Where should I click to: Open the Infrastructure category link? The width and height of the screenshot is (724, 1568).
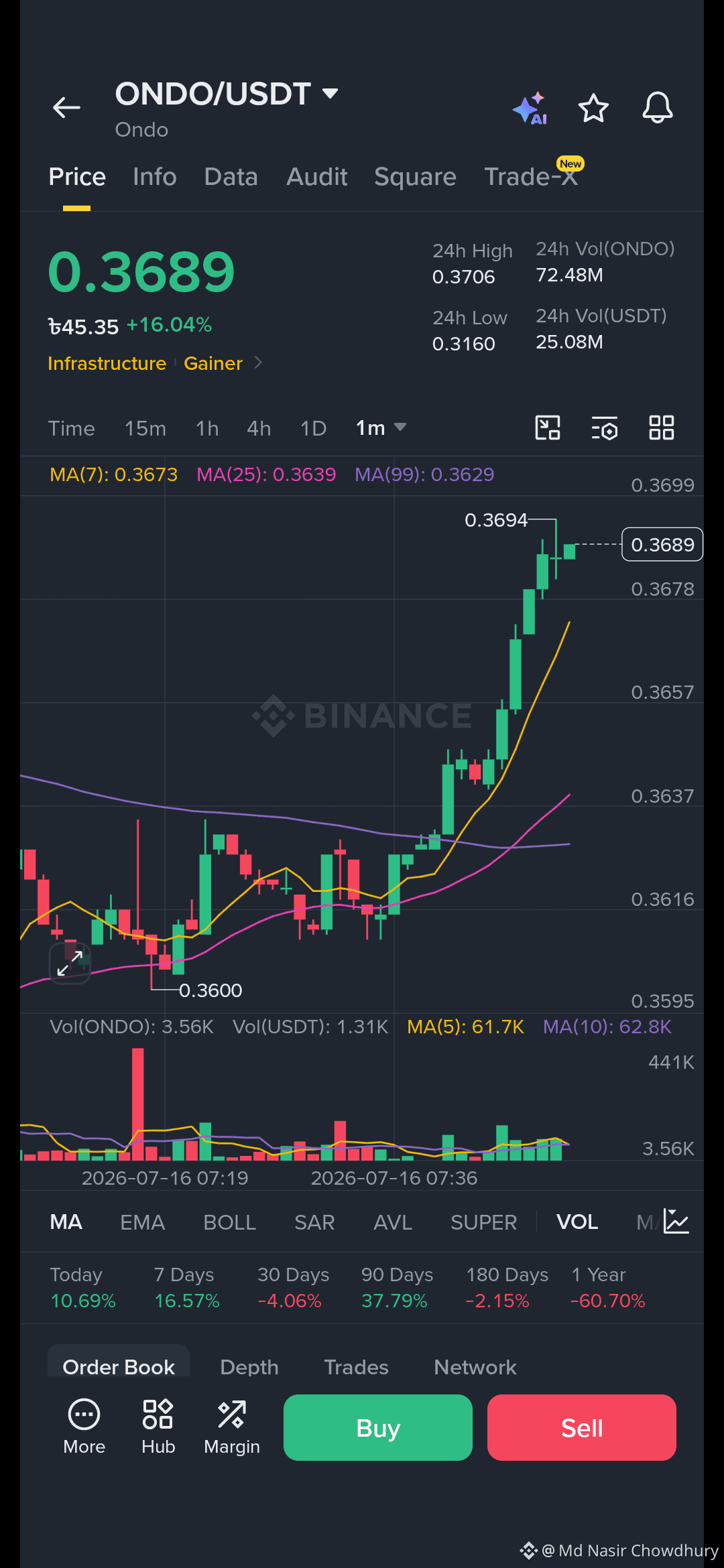pos(107,363)
